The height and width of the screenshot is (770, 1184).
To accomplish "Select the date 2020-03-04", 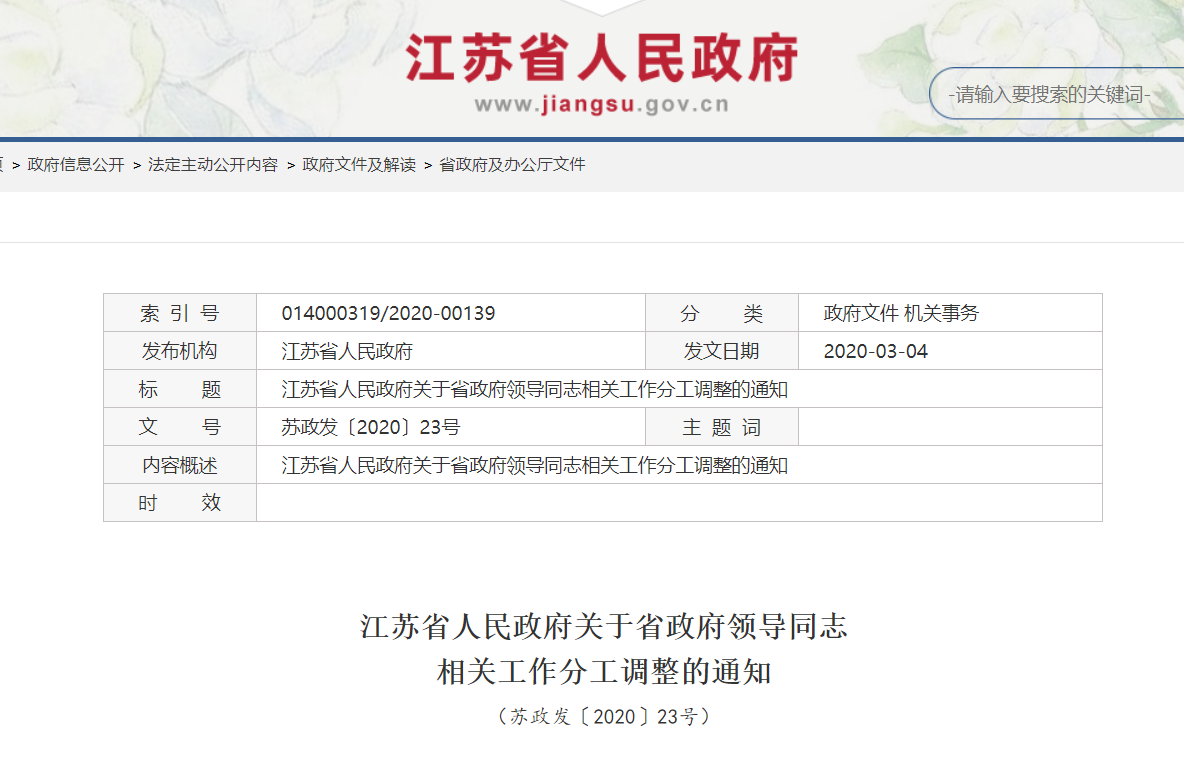I will [875, 352].
